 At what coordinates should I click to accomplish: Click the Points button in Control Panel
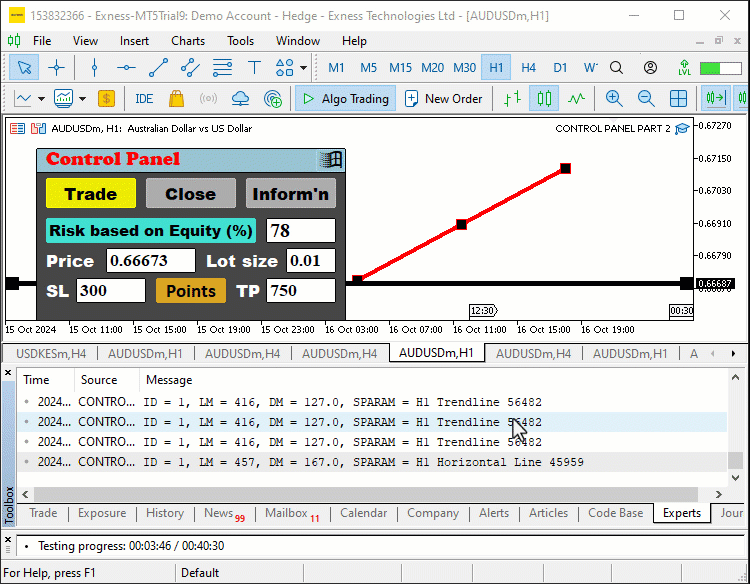[x=191, y=291]
